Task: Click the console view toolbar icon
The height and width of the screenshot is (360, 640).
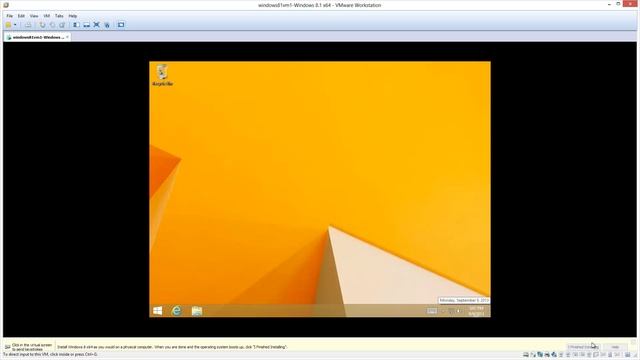Action: point(121,25)
